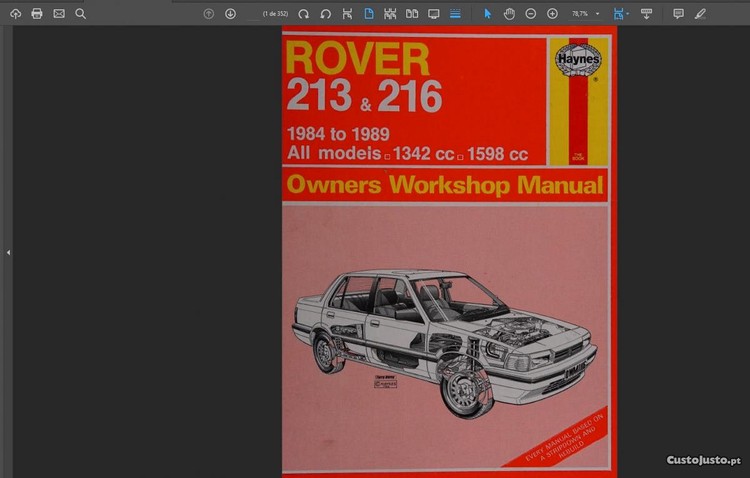This screenshot has width=750, height=478.
Task: Open the fit page options dropdown
Action: point(628,14)
